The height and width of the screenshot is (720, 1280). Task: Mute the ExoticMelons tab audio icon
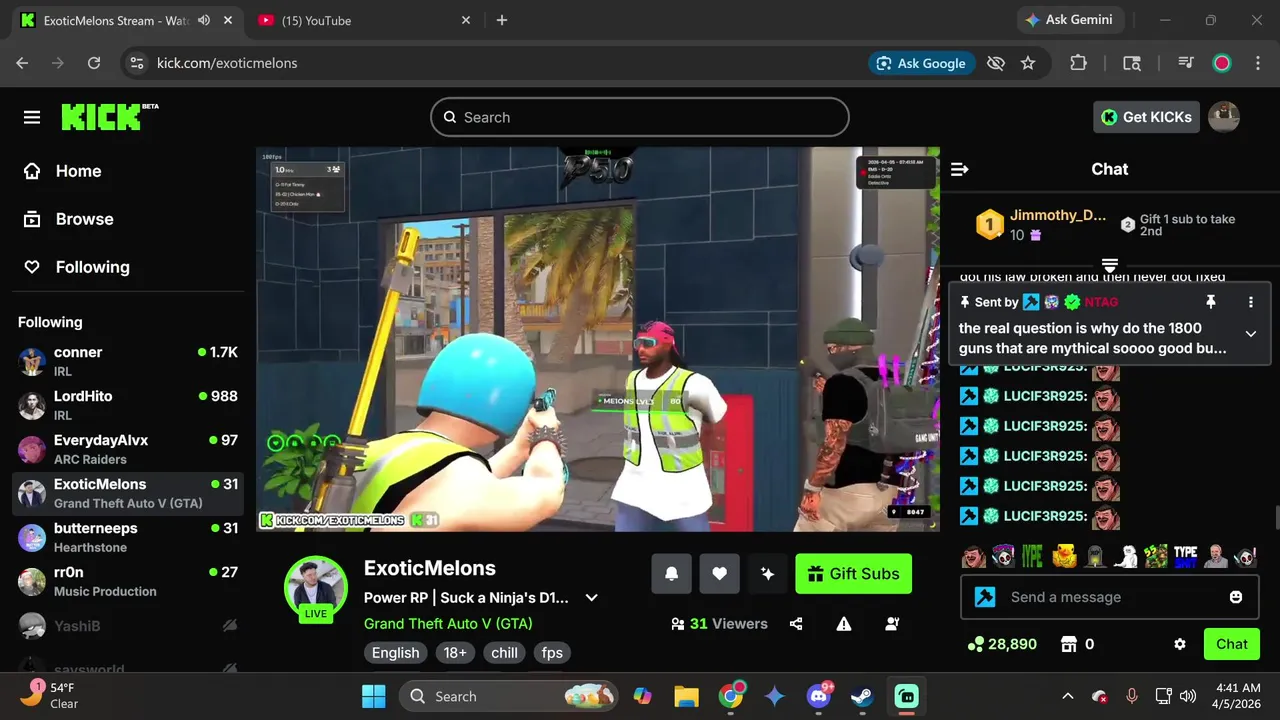coord(204,20)
